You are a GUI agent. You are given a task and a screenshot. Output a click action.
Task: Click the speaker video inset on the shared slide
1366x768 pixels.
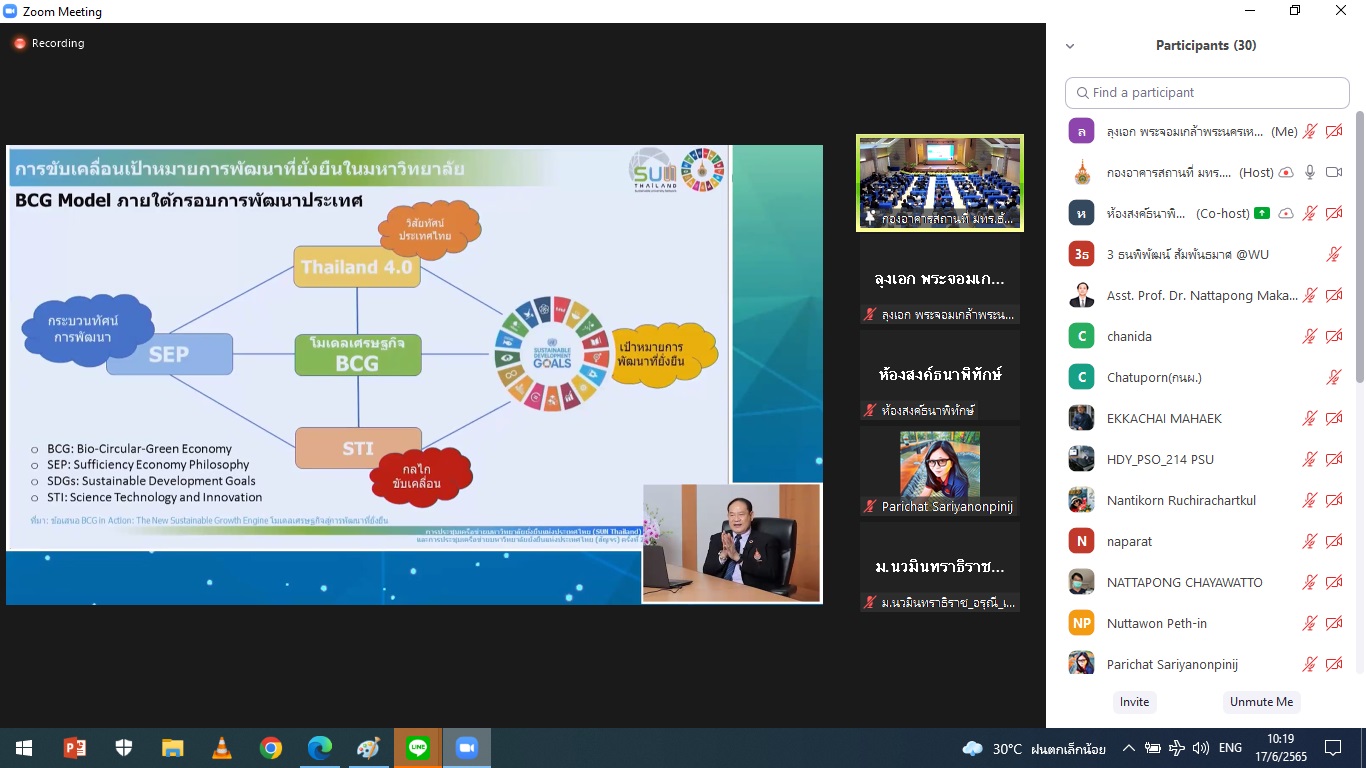[x=731, y=543]
